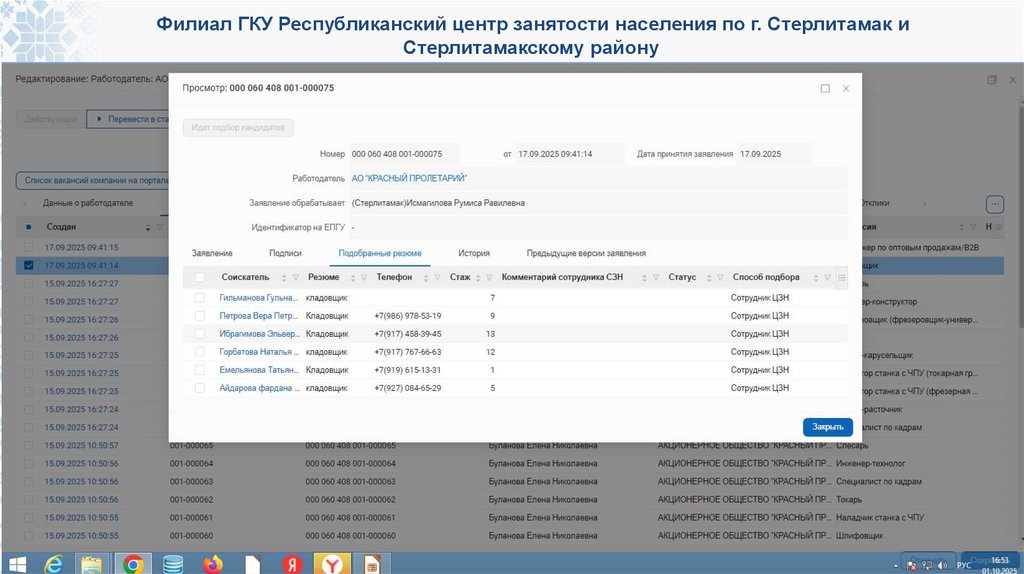Open the three-dots menu in background window
The width and height of the screenshot is (1024, 574).
tap(995, 204)
